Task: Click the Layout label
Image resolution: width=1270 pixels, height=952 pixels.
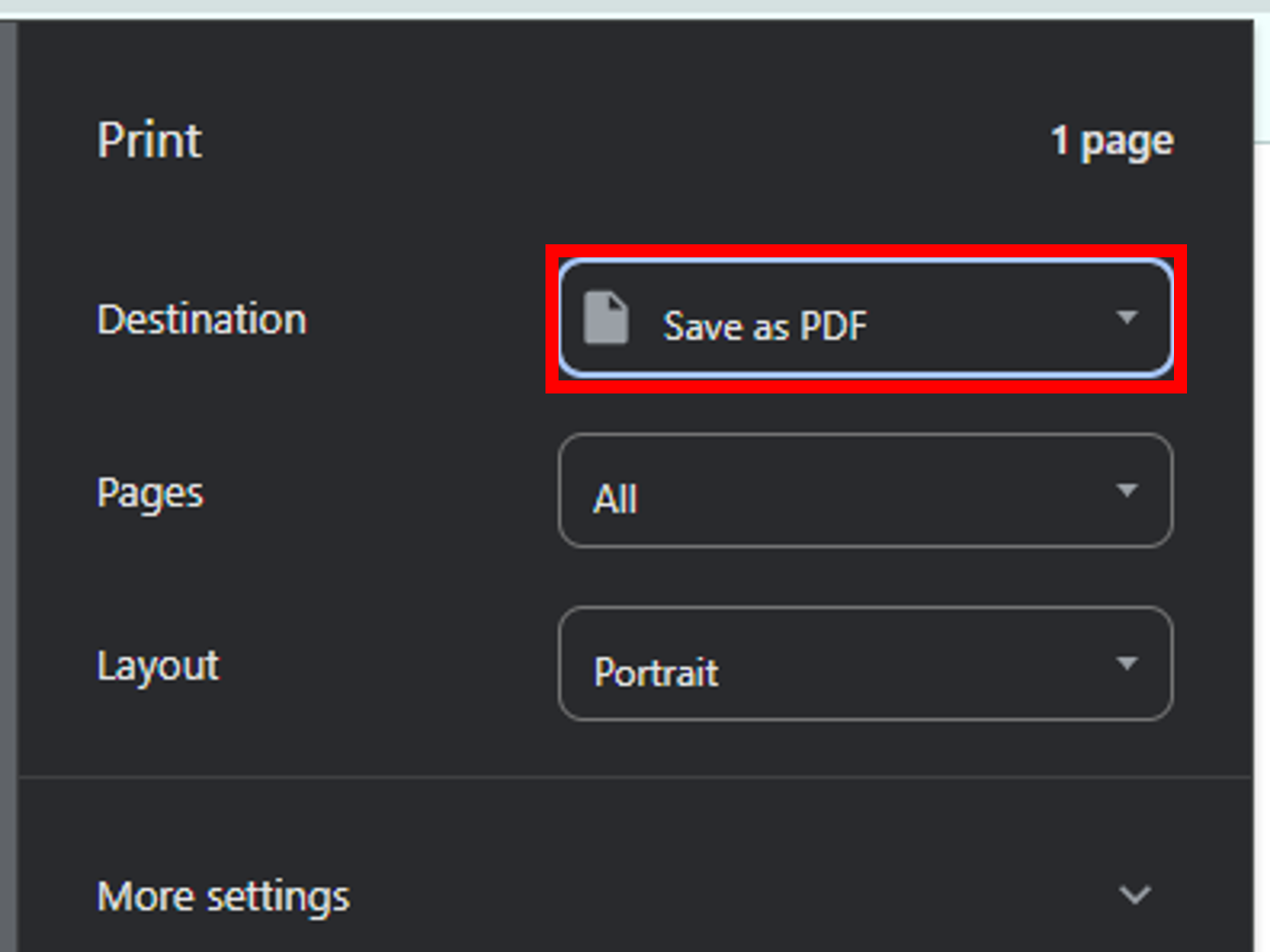Action: [158, 666]
